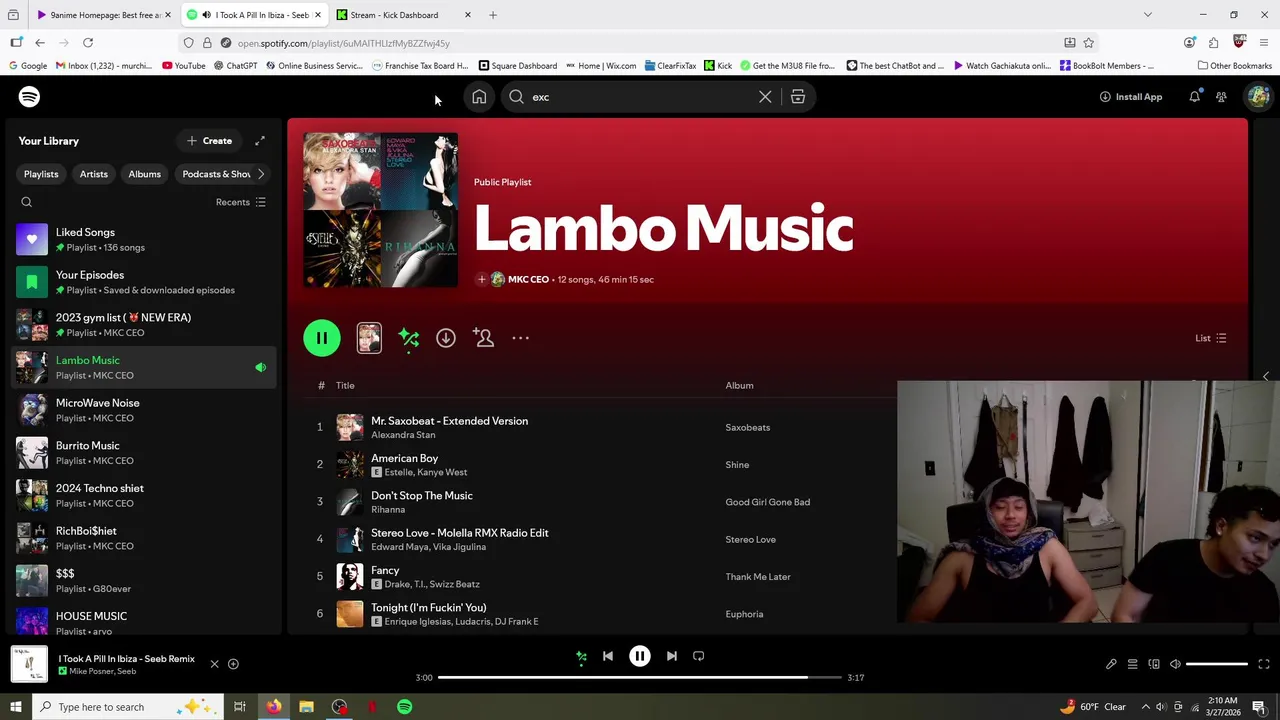Open RichBoi$hiet playlist
The width and height of the screenshot is (1280, 720).
tap(142, 538)
